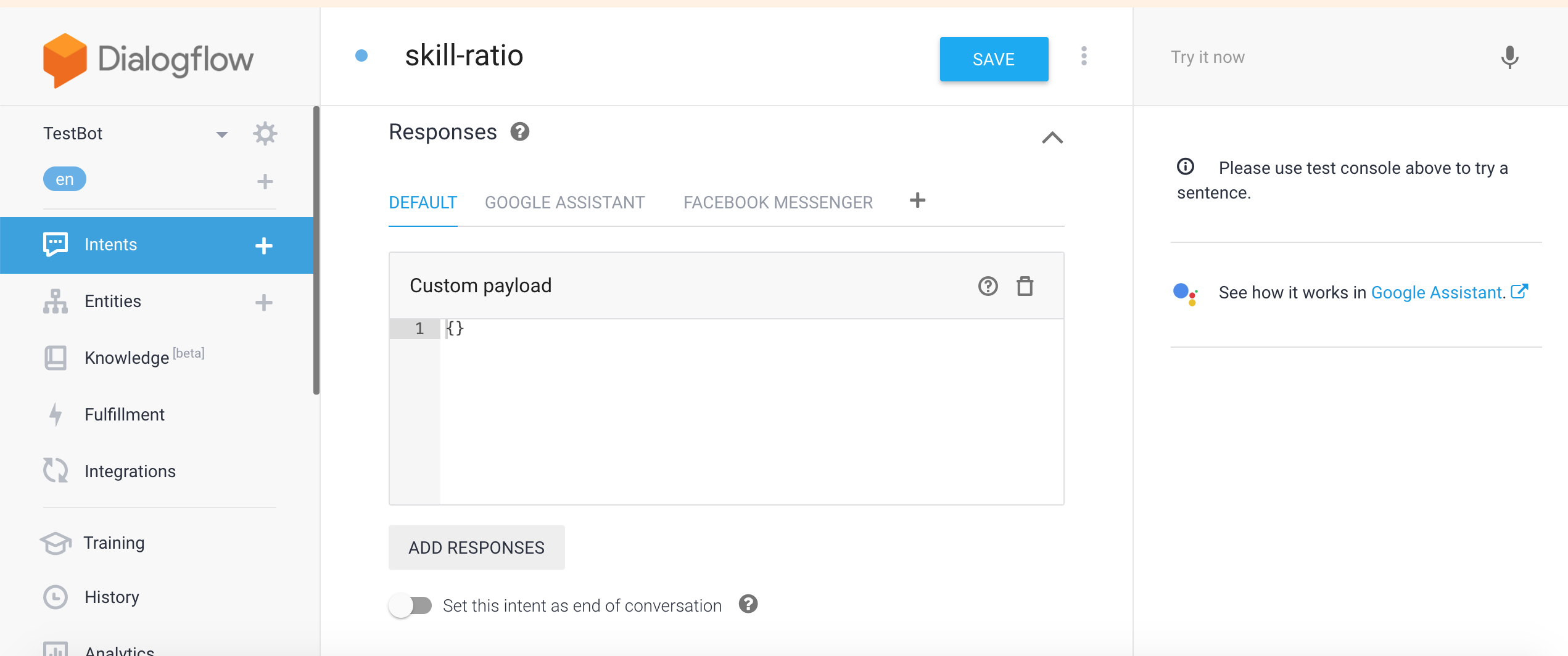Open the intent more options menu
1568x656 pixels.
coord(1084,57)
